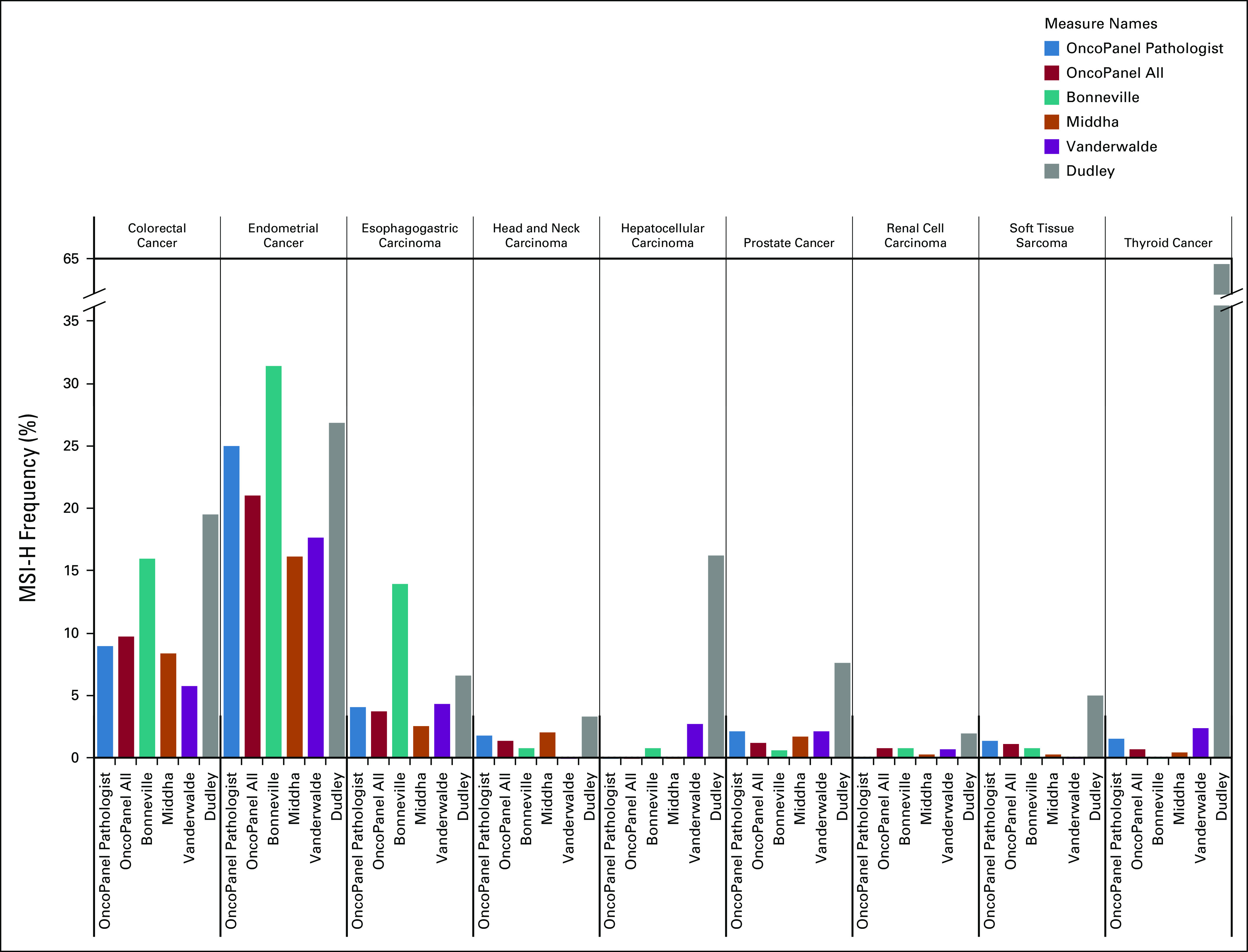Viewport: 1248px width, 952px height.
Task: Click the 'Middha' legend label
Action: [x=1092, y=122]
